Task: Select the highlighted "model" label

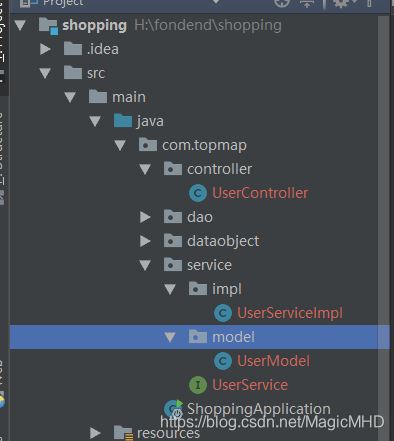Action: (233, 337)
